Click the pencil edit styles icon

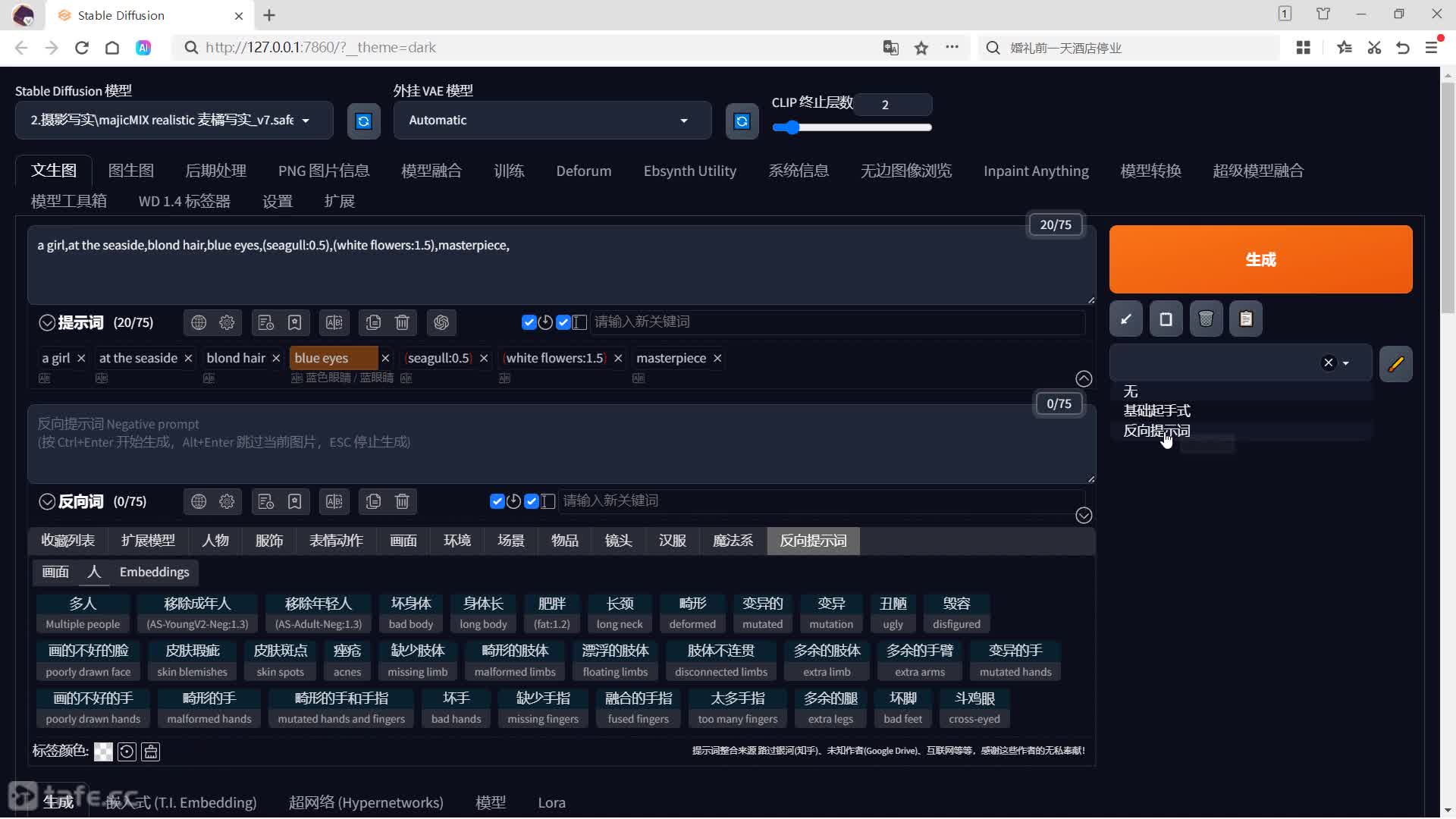[1396, 364]
